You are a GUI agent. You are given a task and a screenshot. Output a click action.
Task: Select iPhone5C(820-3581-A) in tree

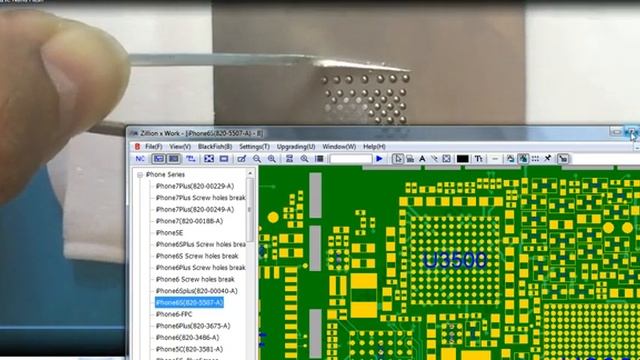click(x=189, y=349)
